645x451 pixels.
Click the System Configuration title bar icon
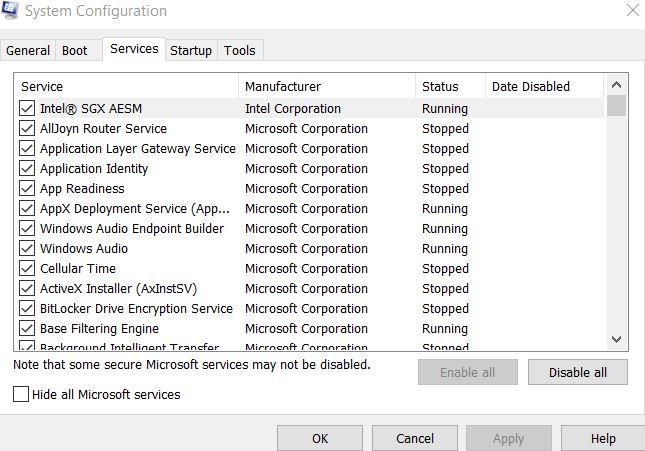pyautogui.click(x=10, y=11)
